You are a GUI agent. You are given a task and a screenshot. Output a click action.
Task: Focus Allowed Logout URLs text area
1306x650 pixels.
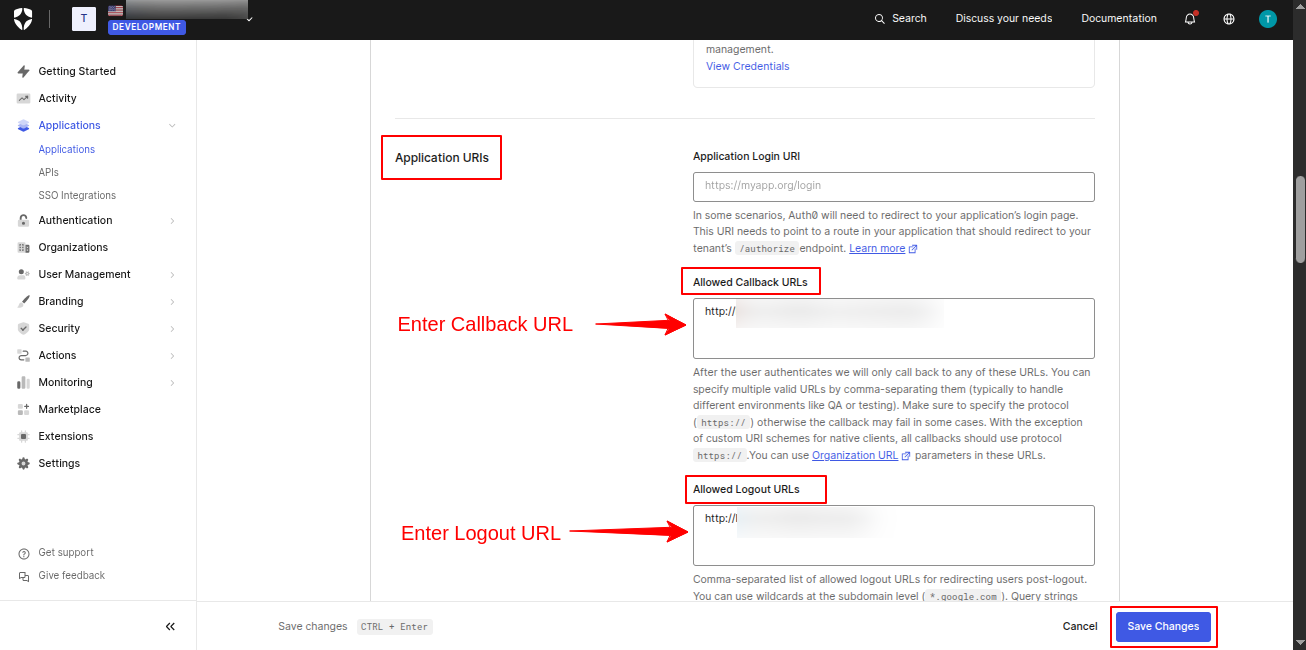click(x=894, y=535)
